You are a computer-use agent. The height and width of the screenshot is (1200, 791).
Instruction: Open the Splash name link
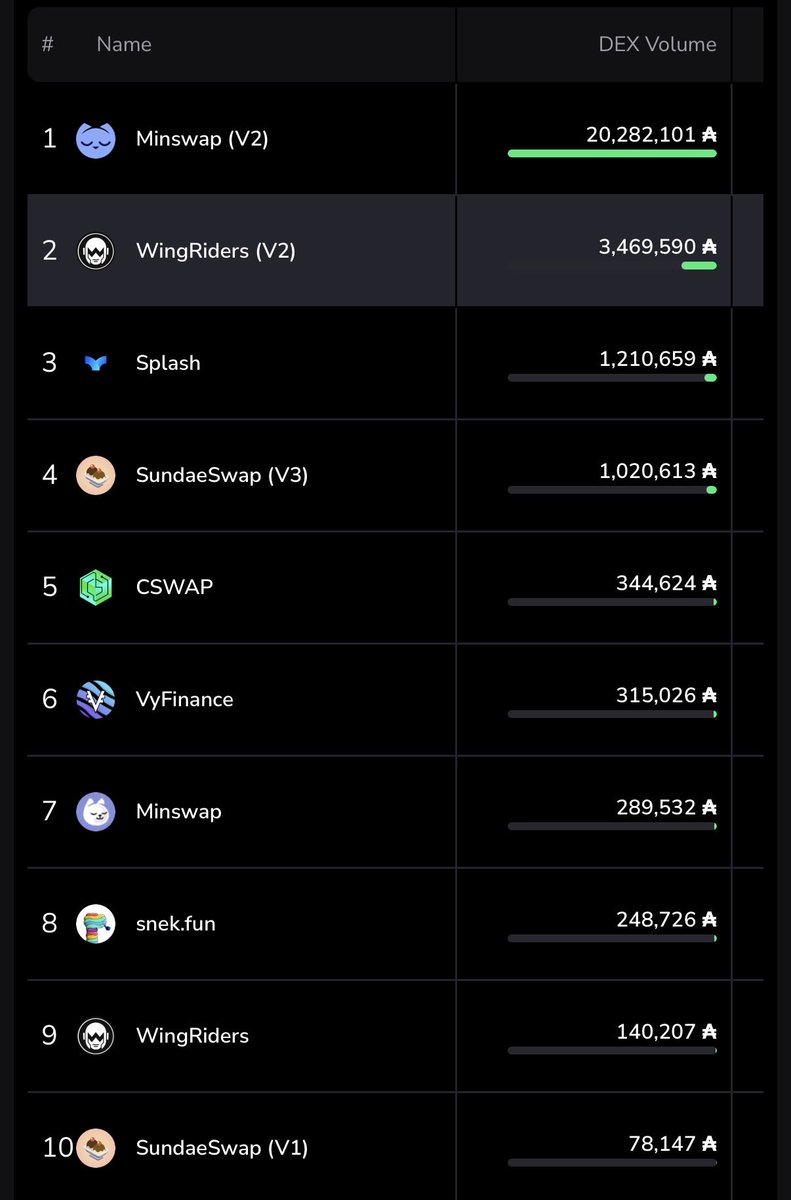[x=168, y=363]
